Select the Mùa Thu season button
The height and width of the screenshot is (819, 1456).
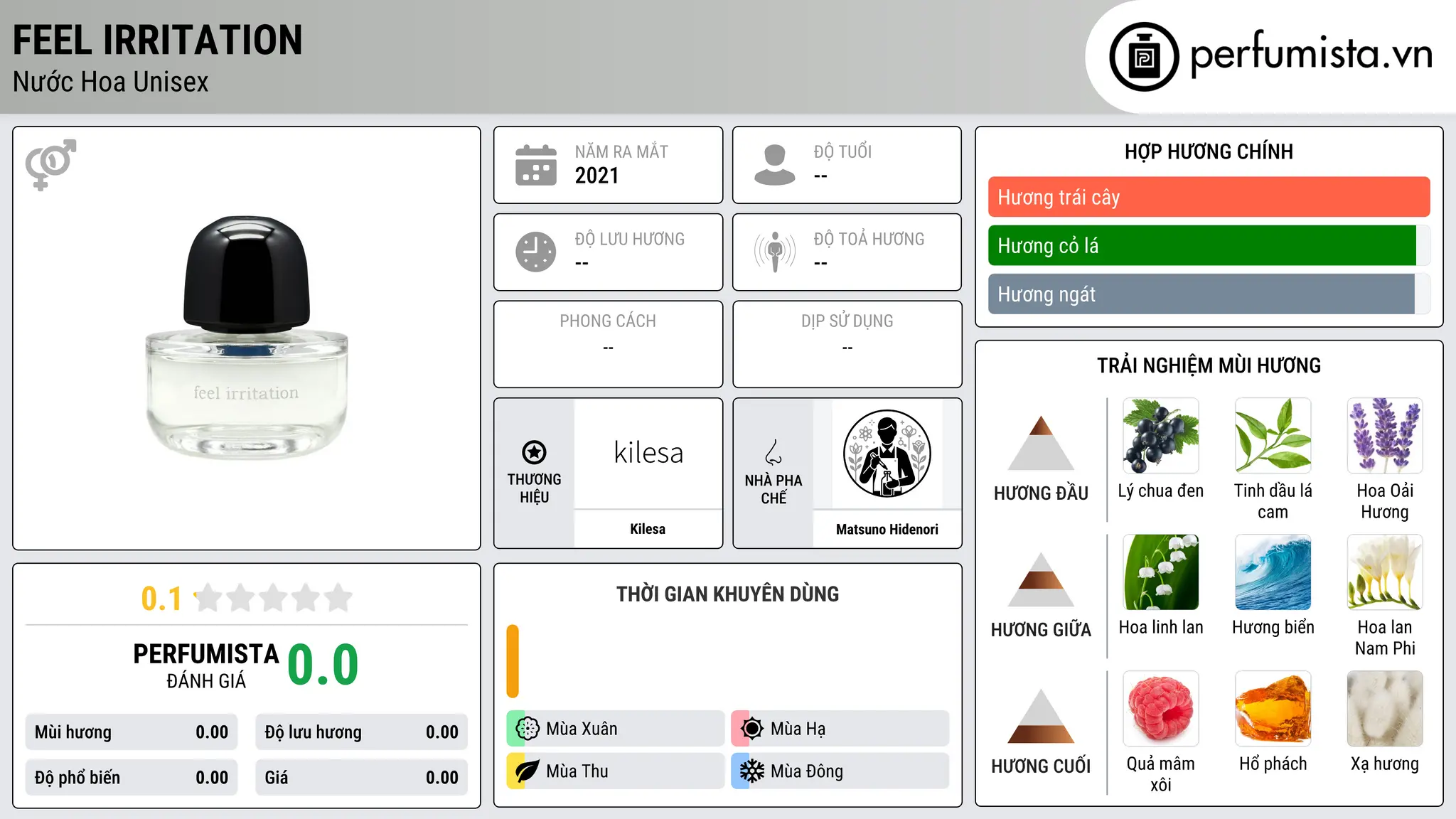615,771
